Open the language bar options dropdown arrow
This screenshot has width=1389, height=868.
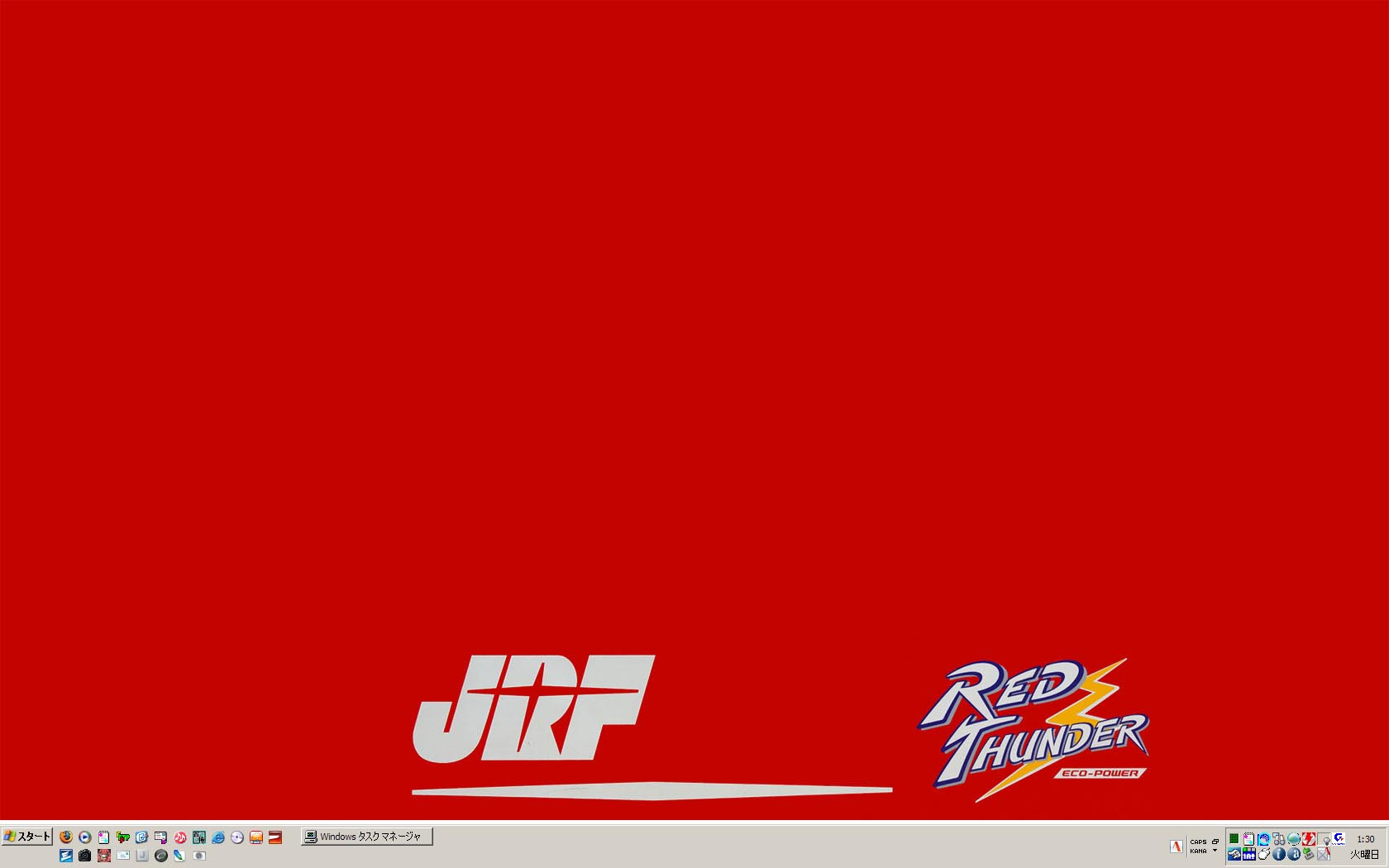click(x=1215, y=851)
